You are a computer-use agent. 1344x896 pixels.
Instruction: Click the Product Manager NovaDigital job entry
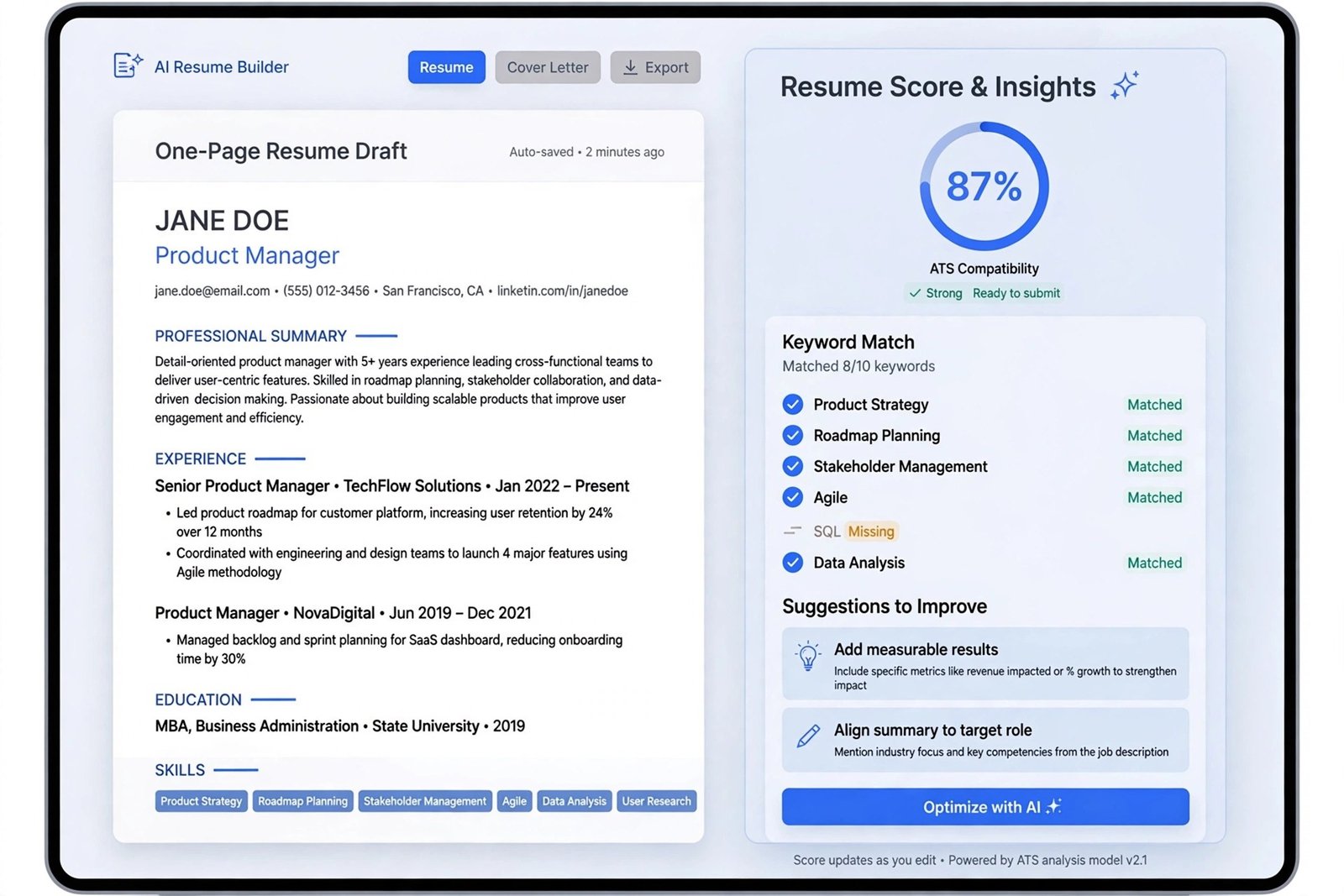[x=343, y=613]
